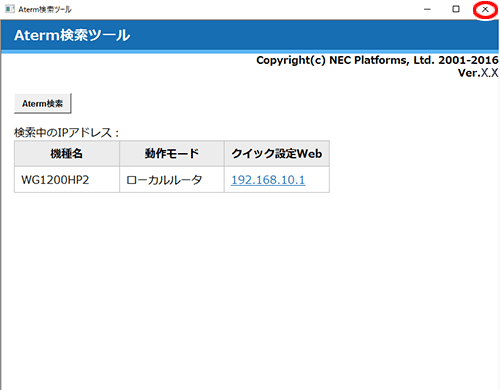Click the Aterm検索ツール blue banner heading
This screenshot has width=500, height=390.
pos(72,35)
